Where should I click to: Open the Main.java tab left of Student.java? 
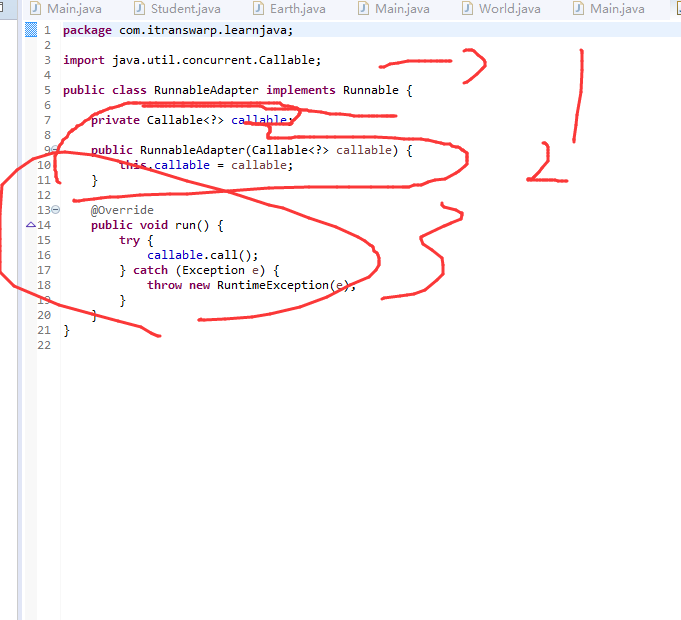[x=66, y=9]
